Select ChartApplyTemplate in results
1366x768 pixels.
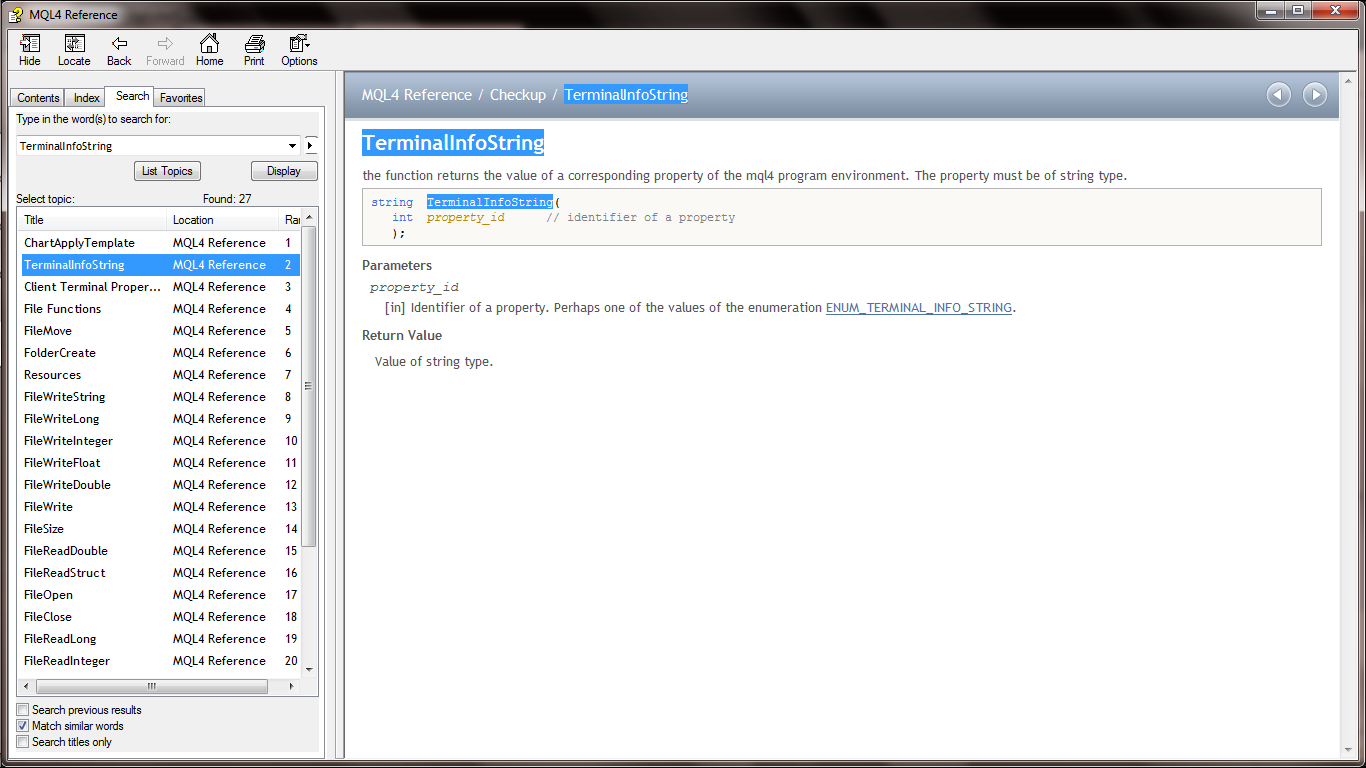[x=160, y=243]
